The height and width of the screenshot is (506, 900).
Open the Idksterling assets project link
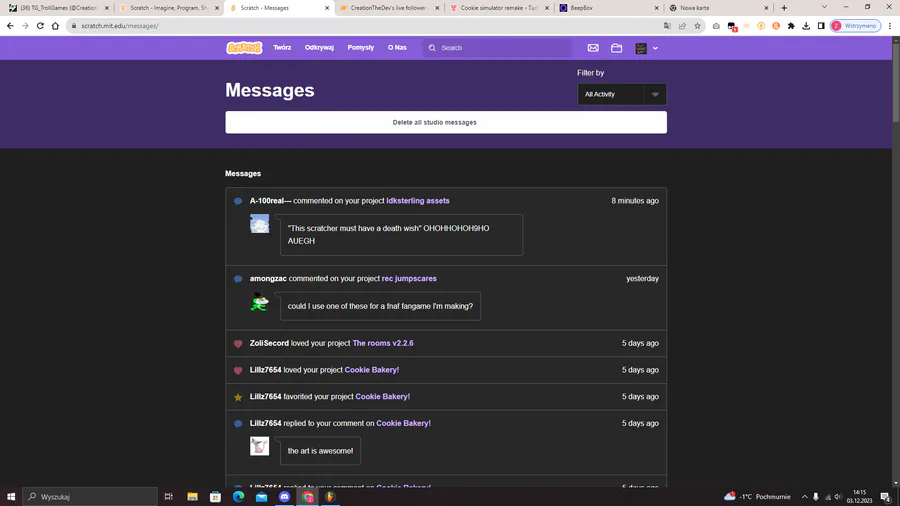click(418, 201)
